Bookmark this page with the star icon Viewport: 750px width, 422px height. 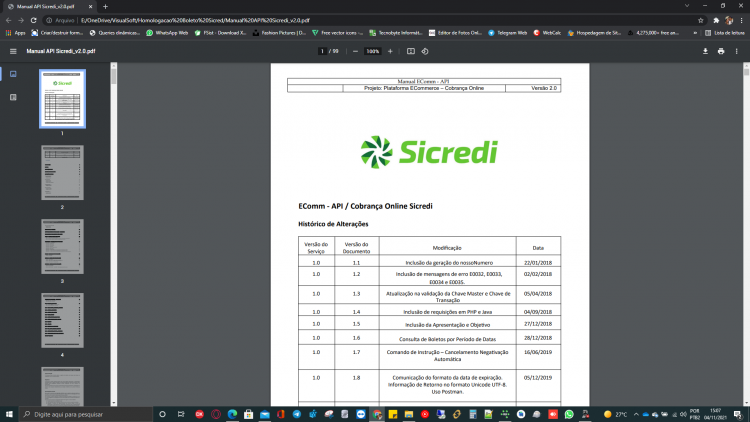[701, 20]
